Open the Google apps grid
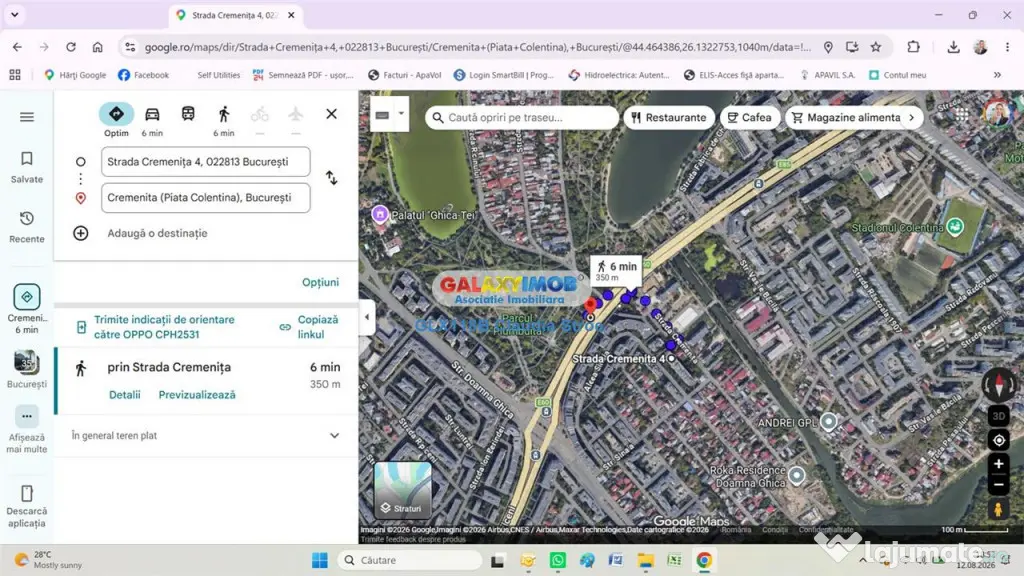The image size is (1024, 576). [962, 115]
